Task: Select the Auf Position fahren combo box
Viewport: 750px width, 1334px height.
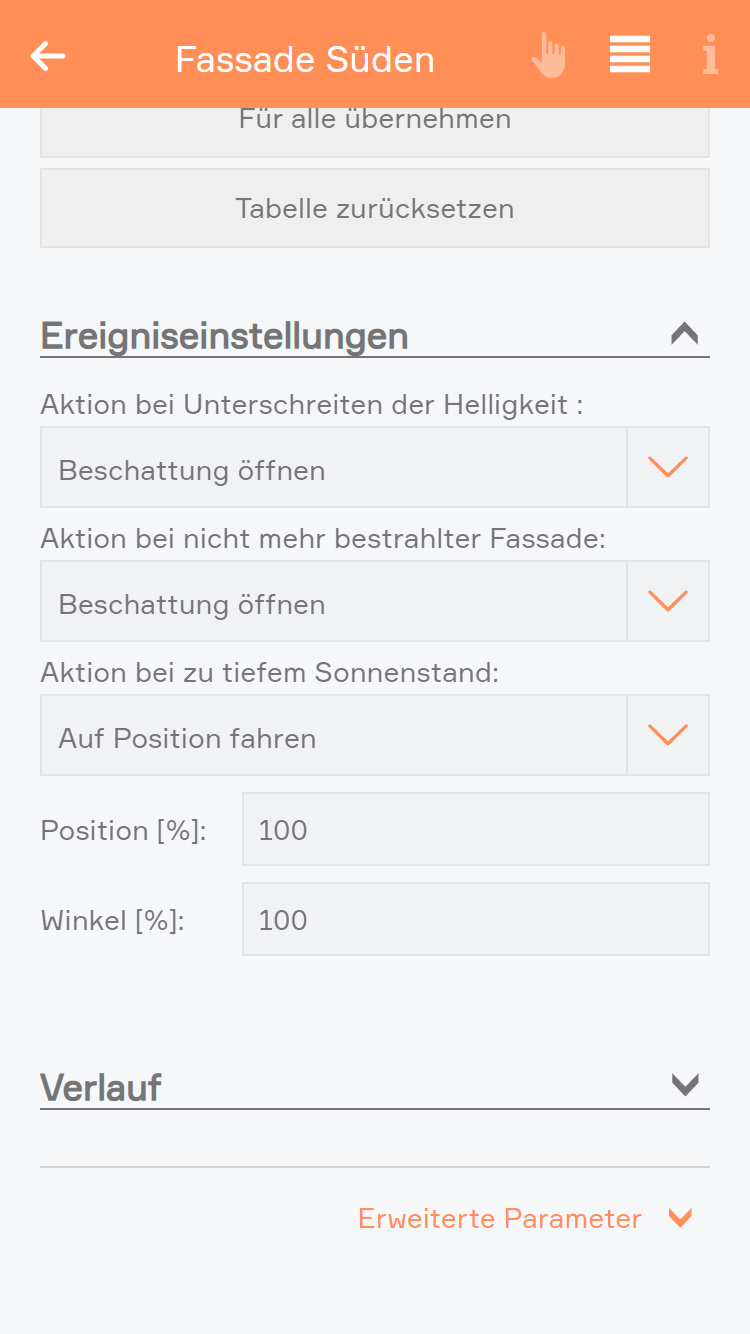Action: point(333,736)
